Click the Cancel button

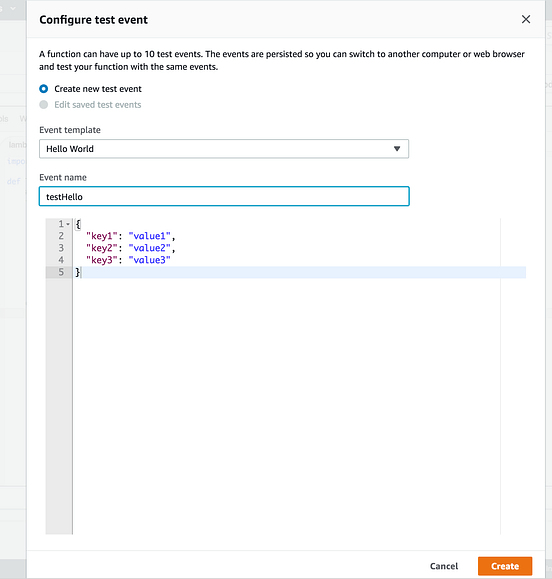[444, 566]
